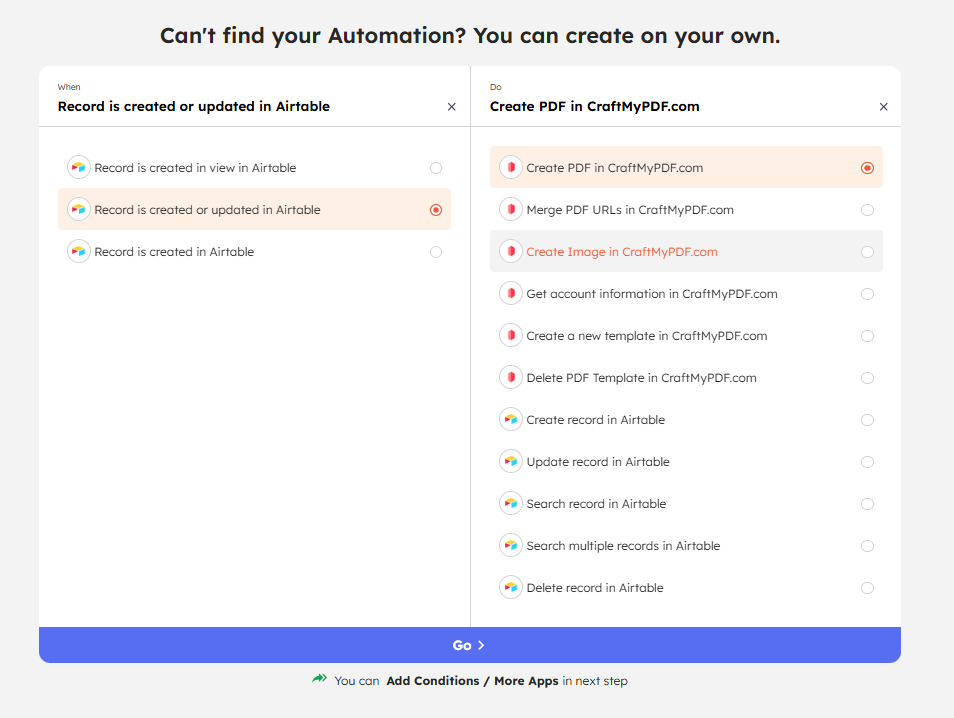Screen dimensions: 954x718
Task: Click Add Conditions / More Apps text
Action: click(x=472, y=681)
